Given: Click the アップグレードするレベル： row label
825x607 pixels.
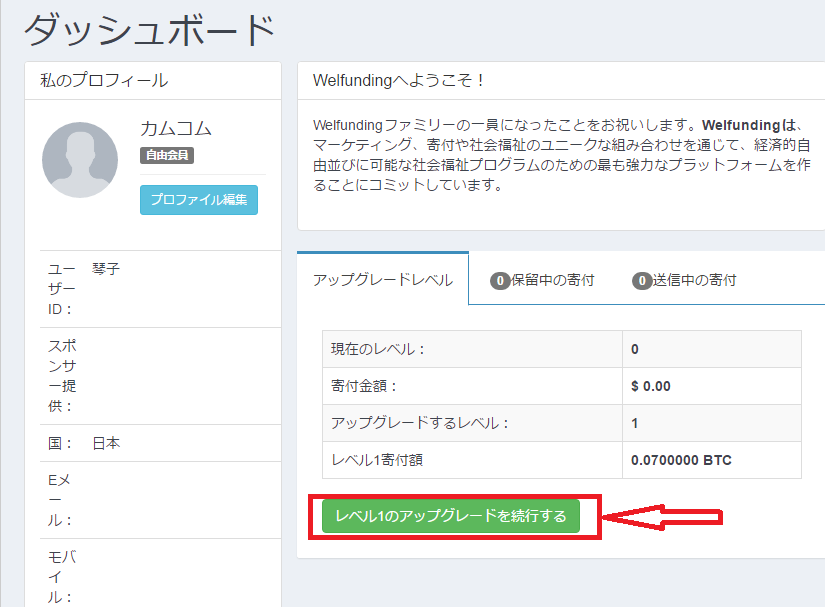Looking at the screenshot, I should pos(420,423).
